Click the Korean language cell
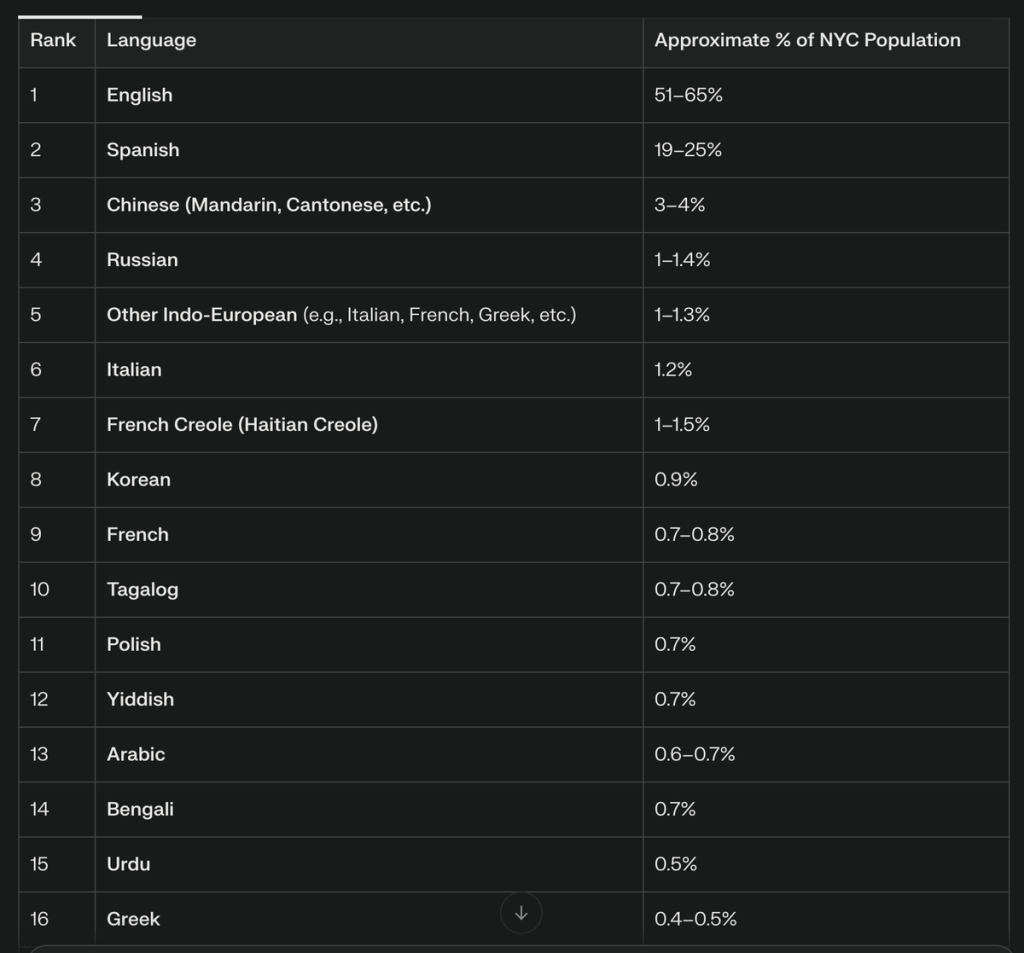This screenshot has width=1024, height=953. coord(138,480)
